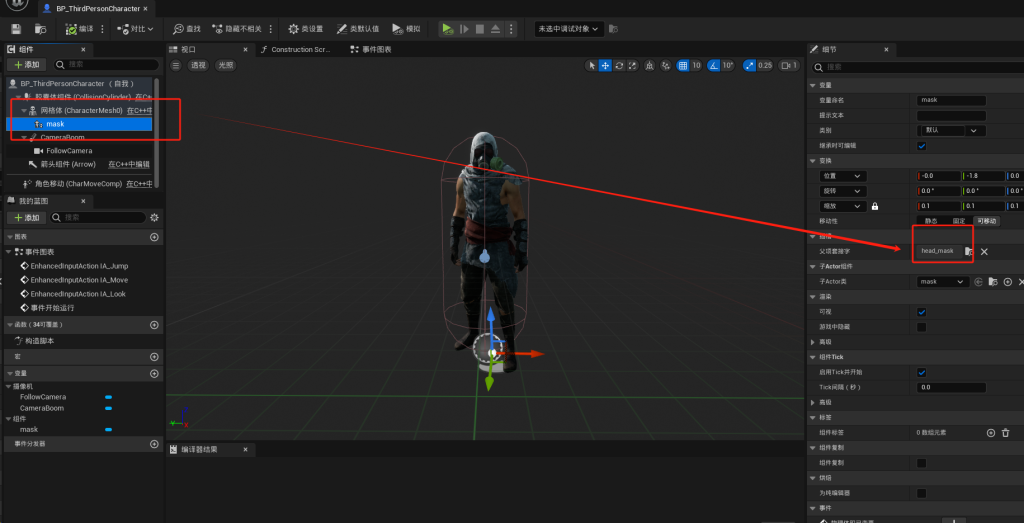Select 网格体 (CharacterMesh0) component
Screen dimensions: 1024x523
pyautogui.click(x=82, y=110)
